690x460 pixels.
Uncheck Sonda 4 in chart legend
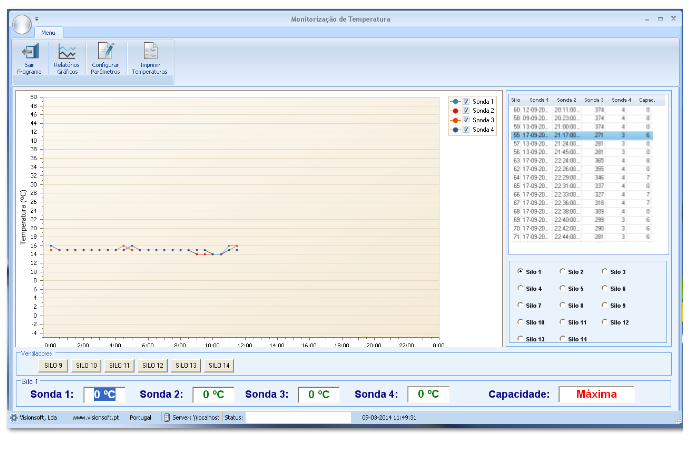click(466, 129)
